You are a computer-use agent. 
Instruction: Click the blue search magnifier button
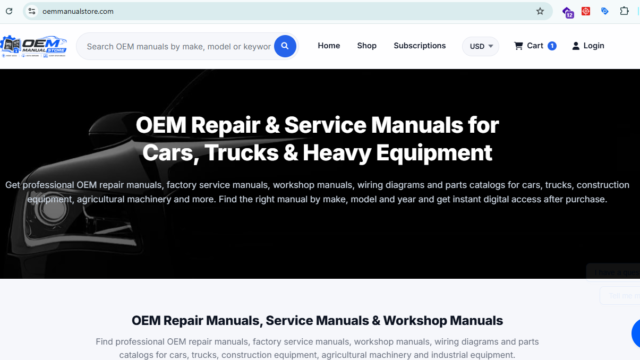[285, 46]
